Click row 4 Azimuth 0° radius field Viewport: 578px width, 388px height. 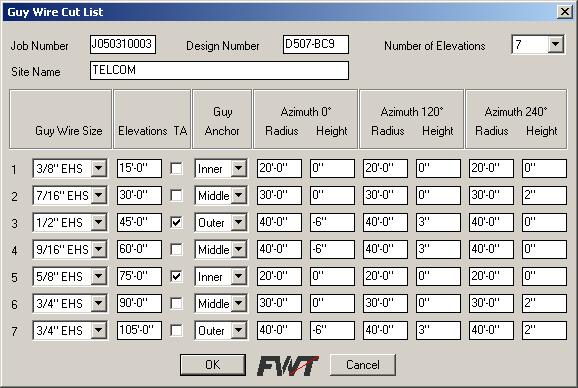(279, 249)
